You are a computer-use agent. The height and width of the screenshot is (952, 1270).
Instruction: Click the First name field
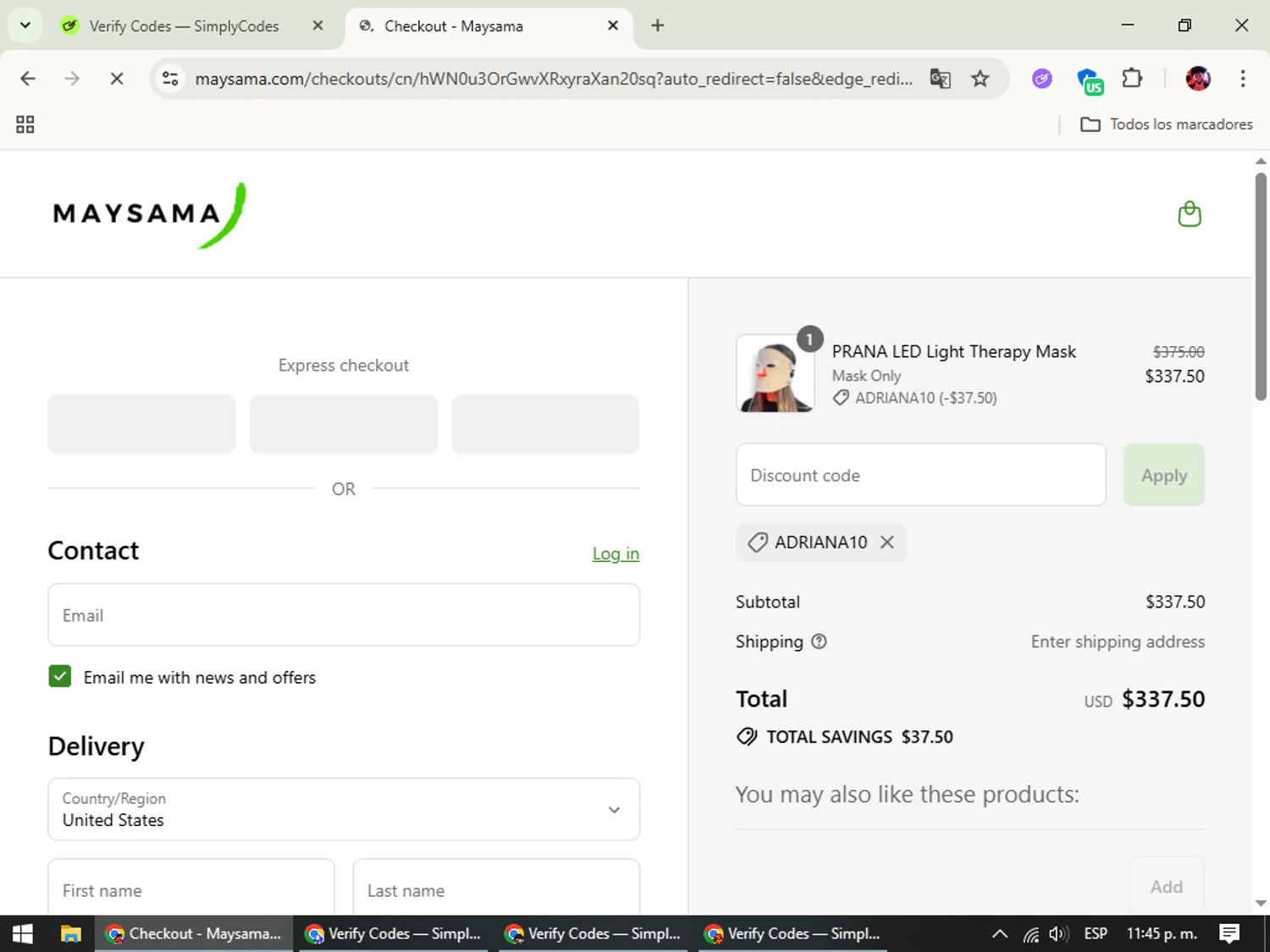click(x=191, y=889)
